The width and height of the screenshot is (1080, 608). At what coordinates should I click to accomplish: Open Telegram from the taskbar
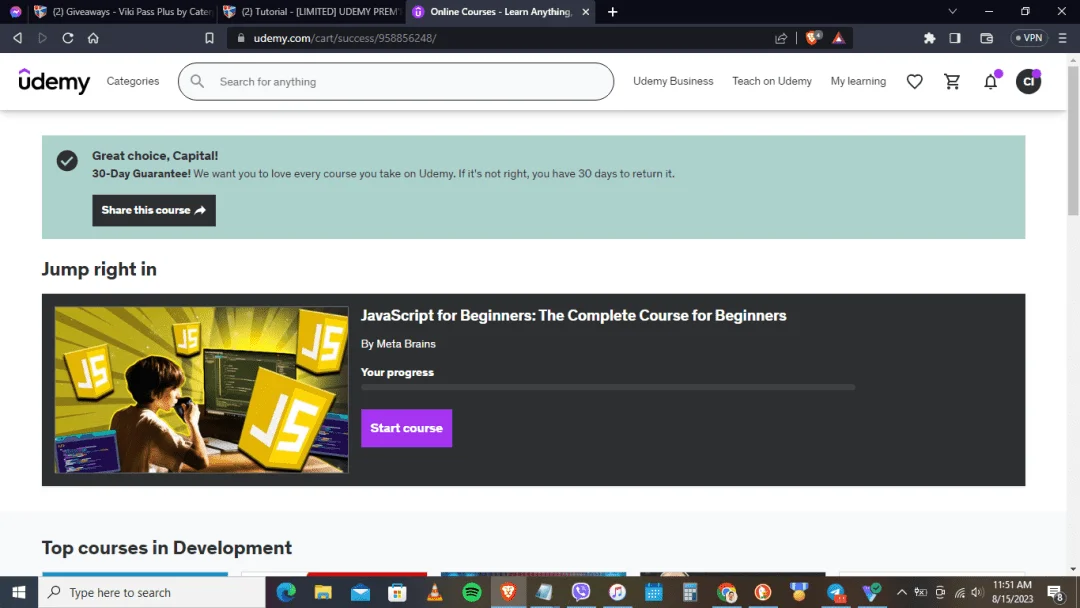tap(835, 592)
